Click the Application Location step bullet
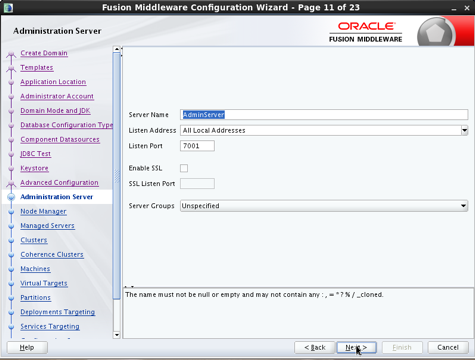Screen dimensions: 475x360 [x=11, y=82]
